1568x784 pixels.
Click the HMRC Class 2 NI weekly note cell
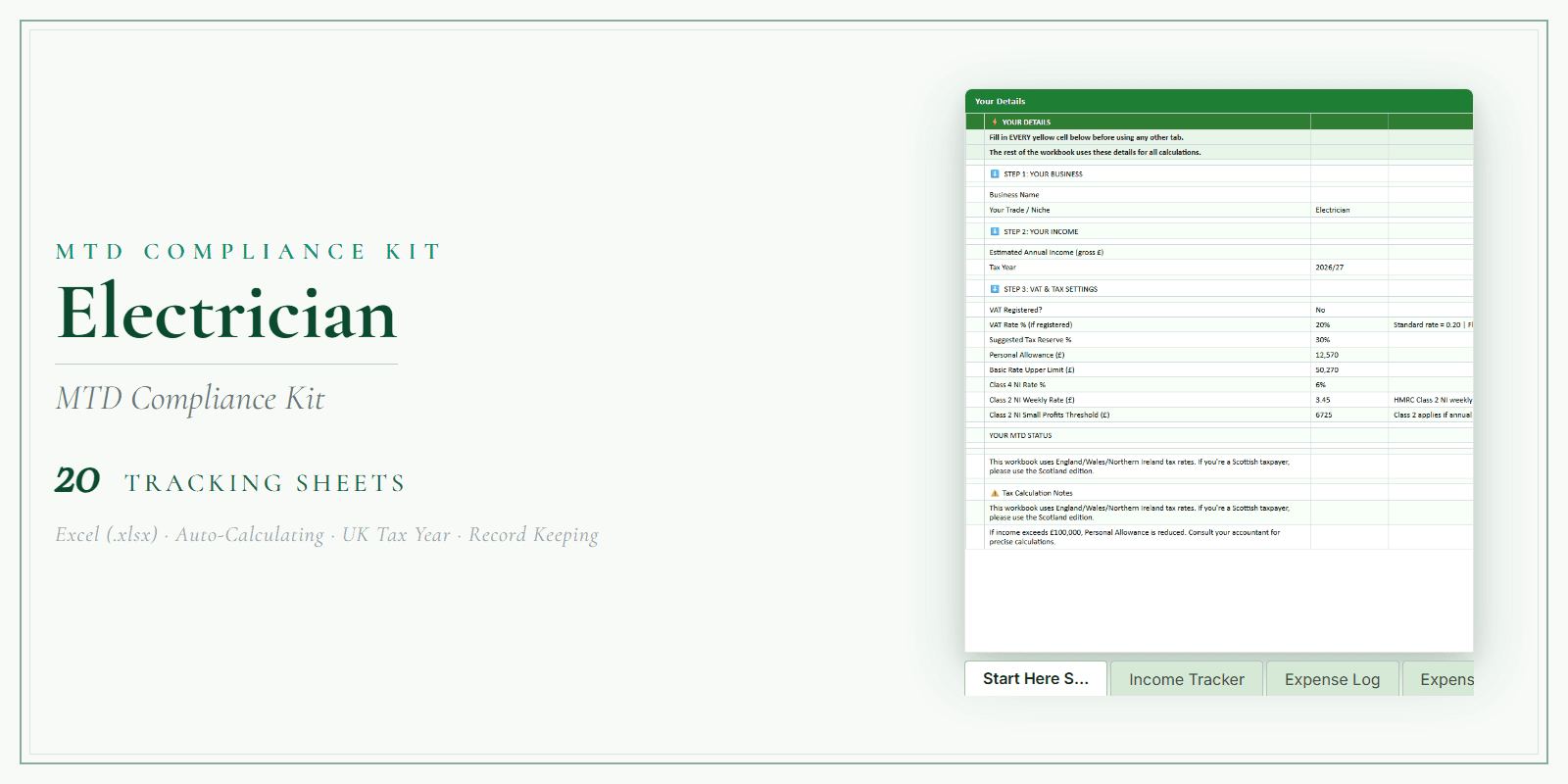[1431, 400]
